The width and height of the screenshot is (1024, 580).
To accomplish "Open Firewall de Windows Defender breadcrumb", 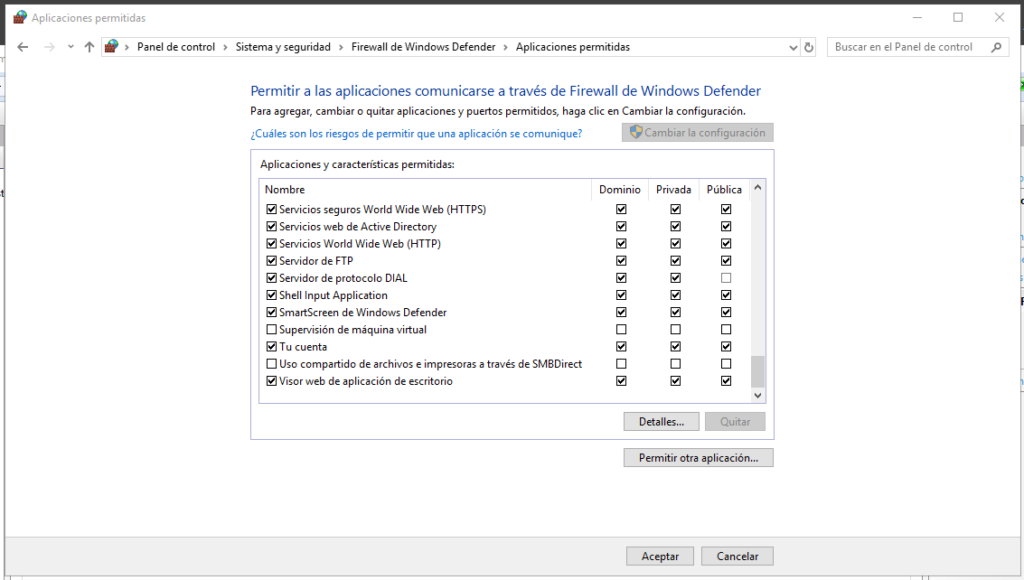I will coord(423,47).
